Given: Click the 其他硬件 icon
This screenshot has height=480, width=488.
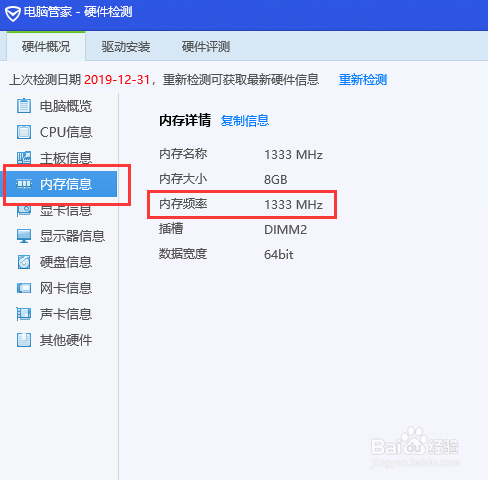Looking at the screenshot, I should point(24,340).
